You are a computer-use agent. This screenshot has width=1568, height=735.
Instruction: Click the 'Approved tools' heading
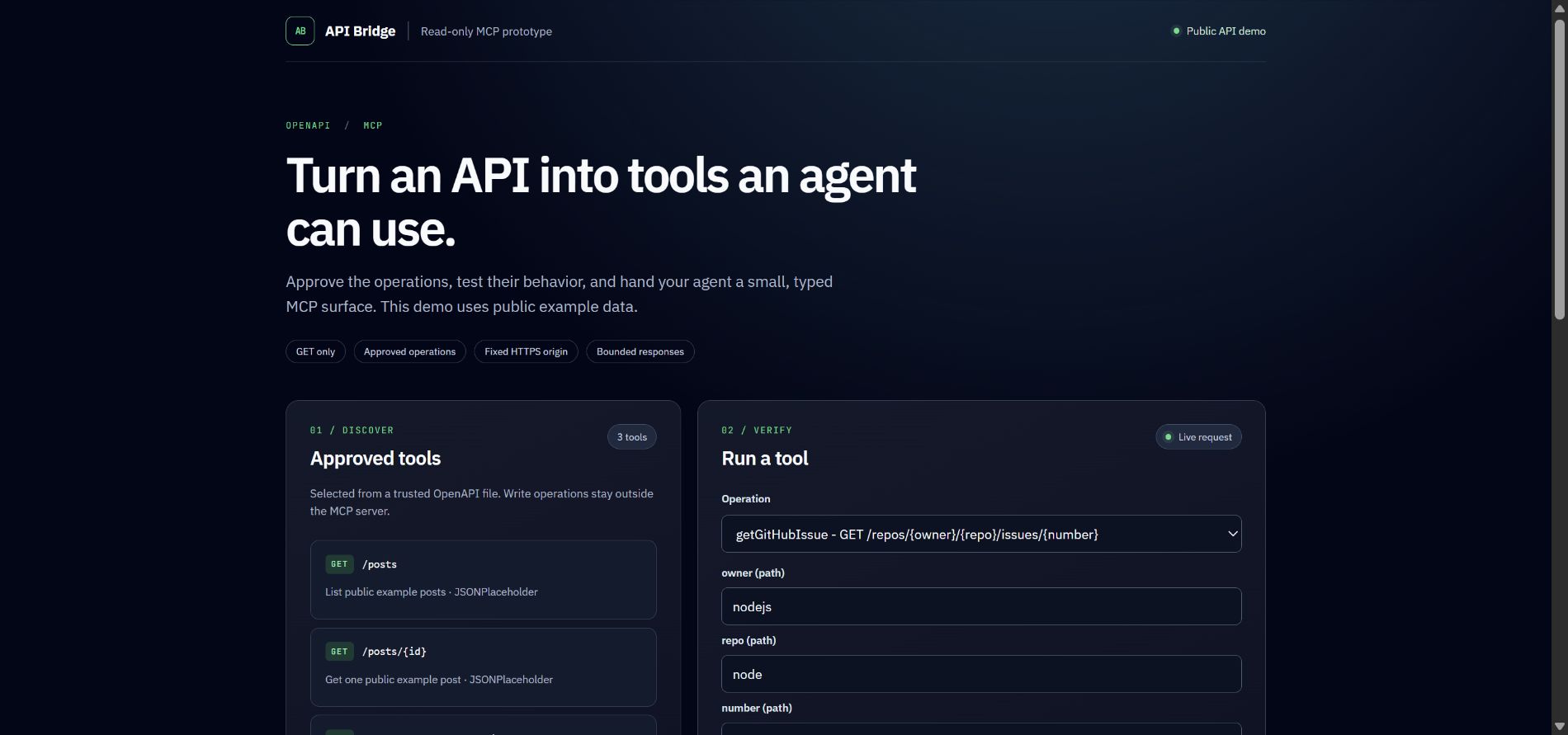click(x=375, y=459)
